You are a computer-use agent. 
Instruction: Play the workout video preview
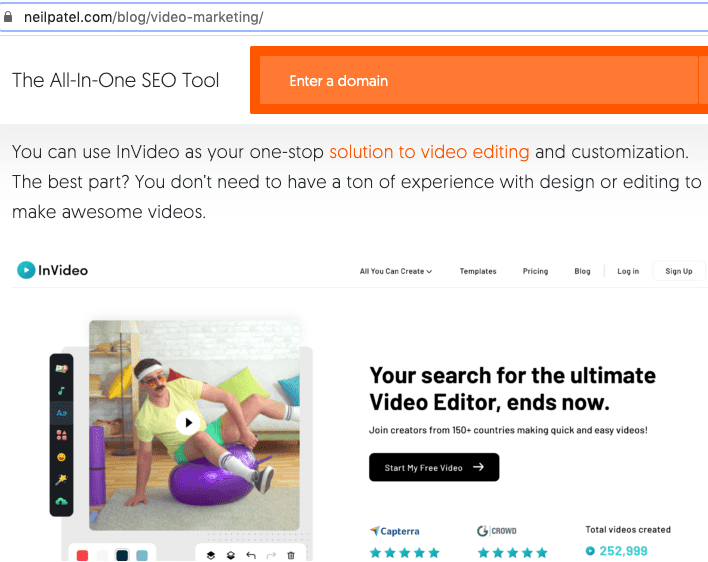[188, 423]
